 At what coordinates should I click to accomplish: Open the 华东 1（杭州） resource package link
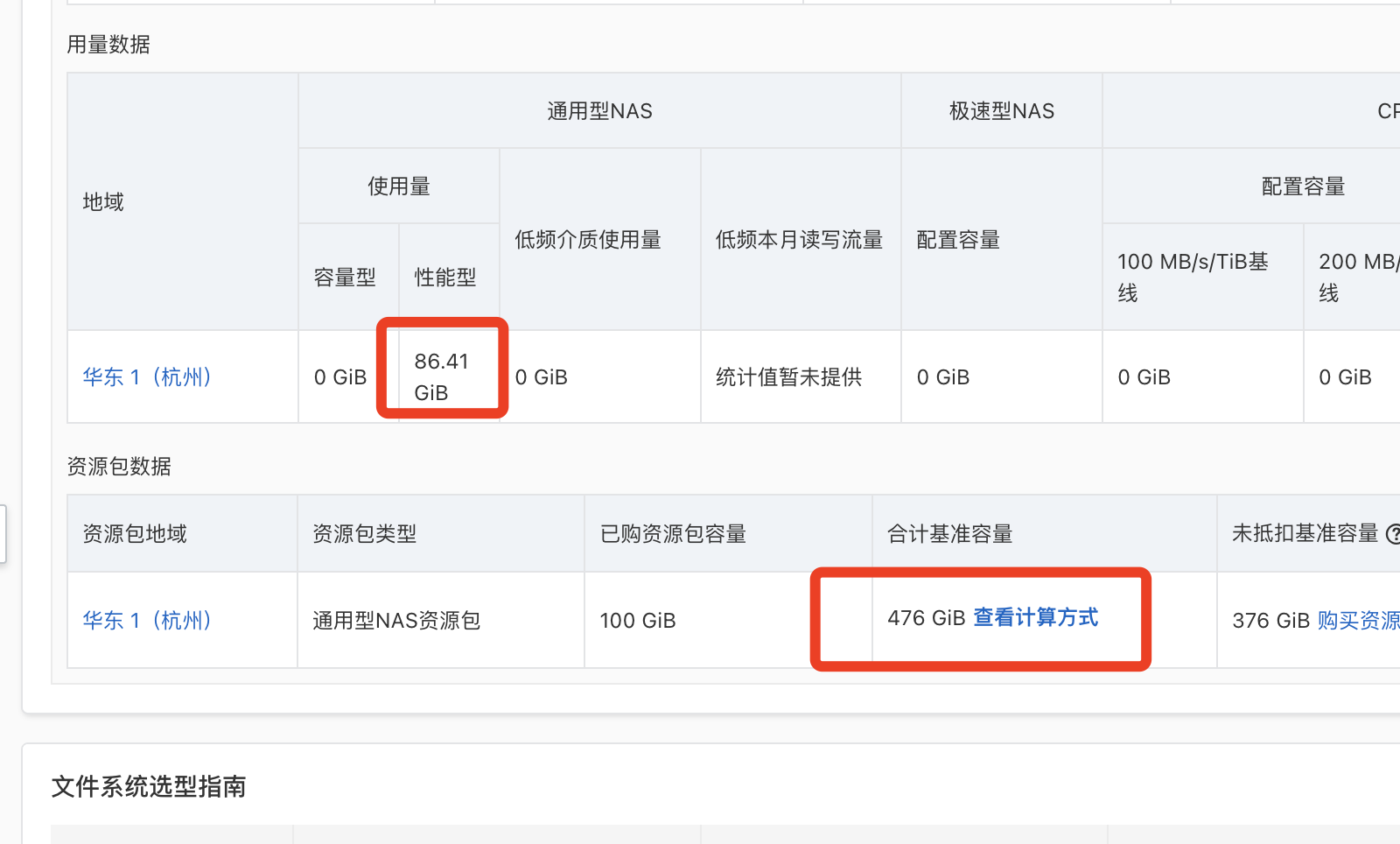147,621
